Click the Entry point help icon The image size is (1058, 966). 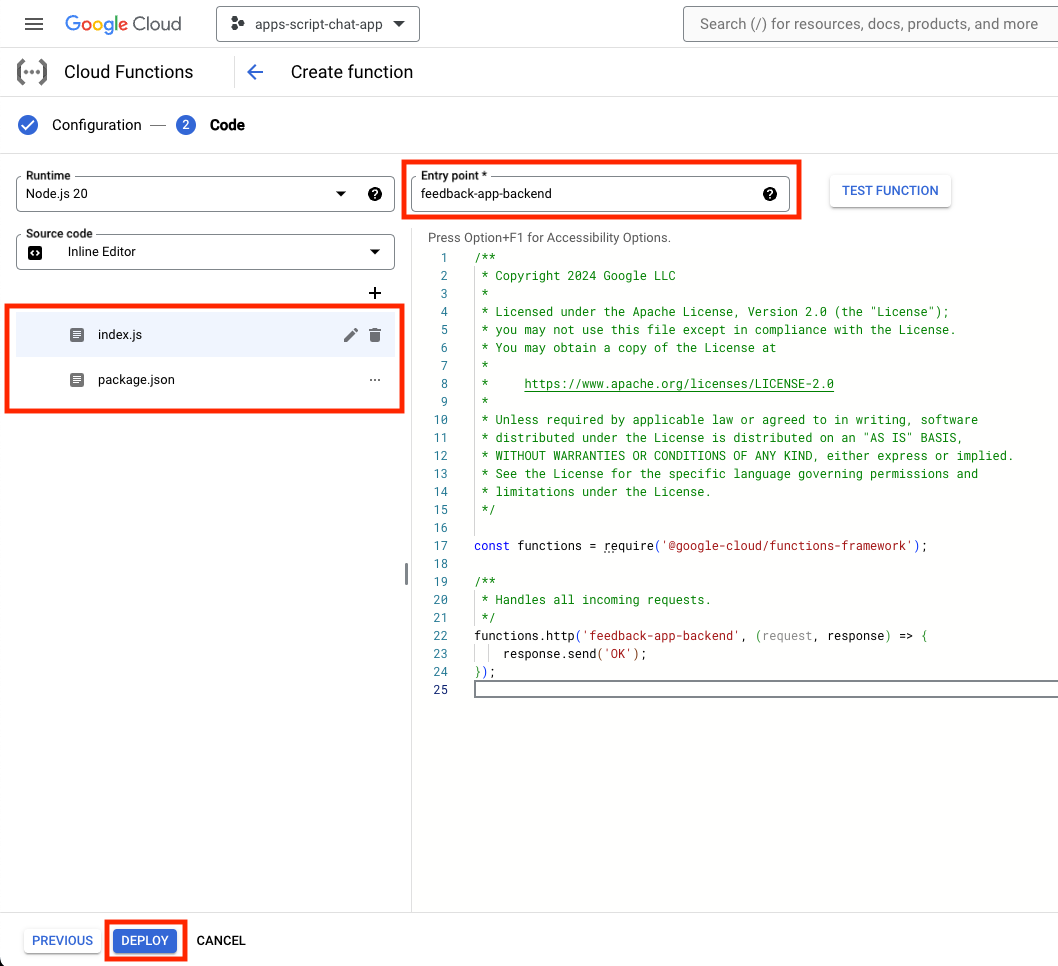(x=770, y=194)
